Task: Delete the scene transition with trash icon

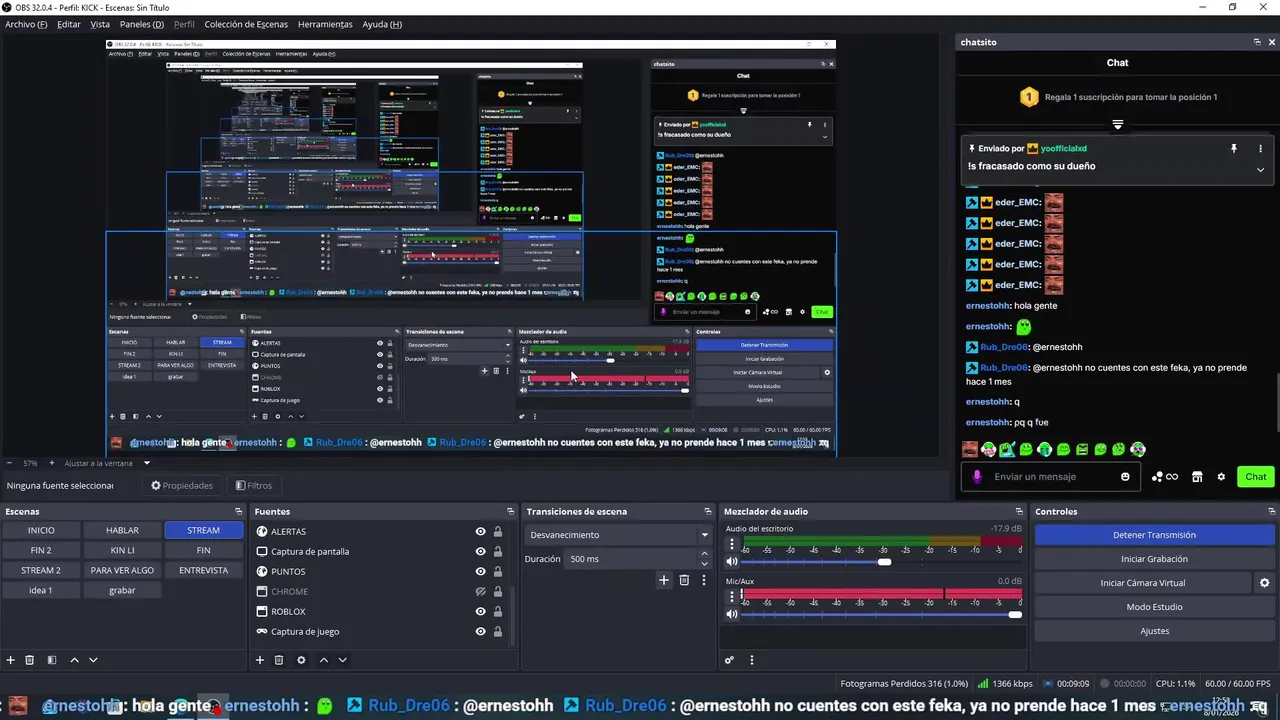Action: (684, 580)
